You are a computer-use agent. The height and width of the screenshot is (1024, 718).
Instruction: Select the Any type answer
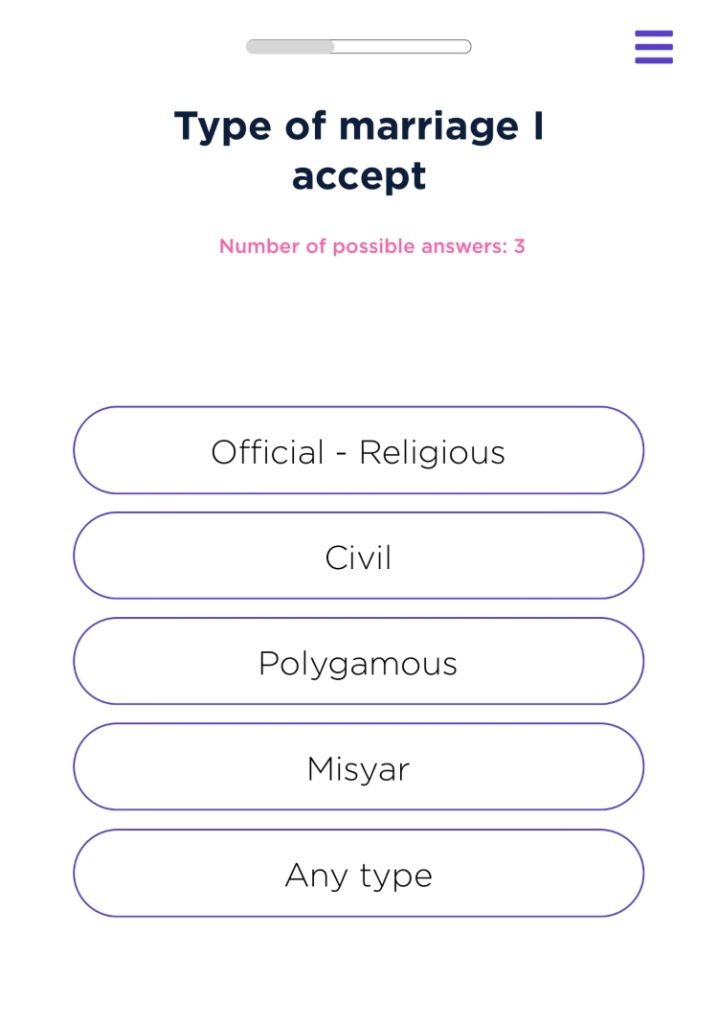[358, 874]
